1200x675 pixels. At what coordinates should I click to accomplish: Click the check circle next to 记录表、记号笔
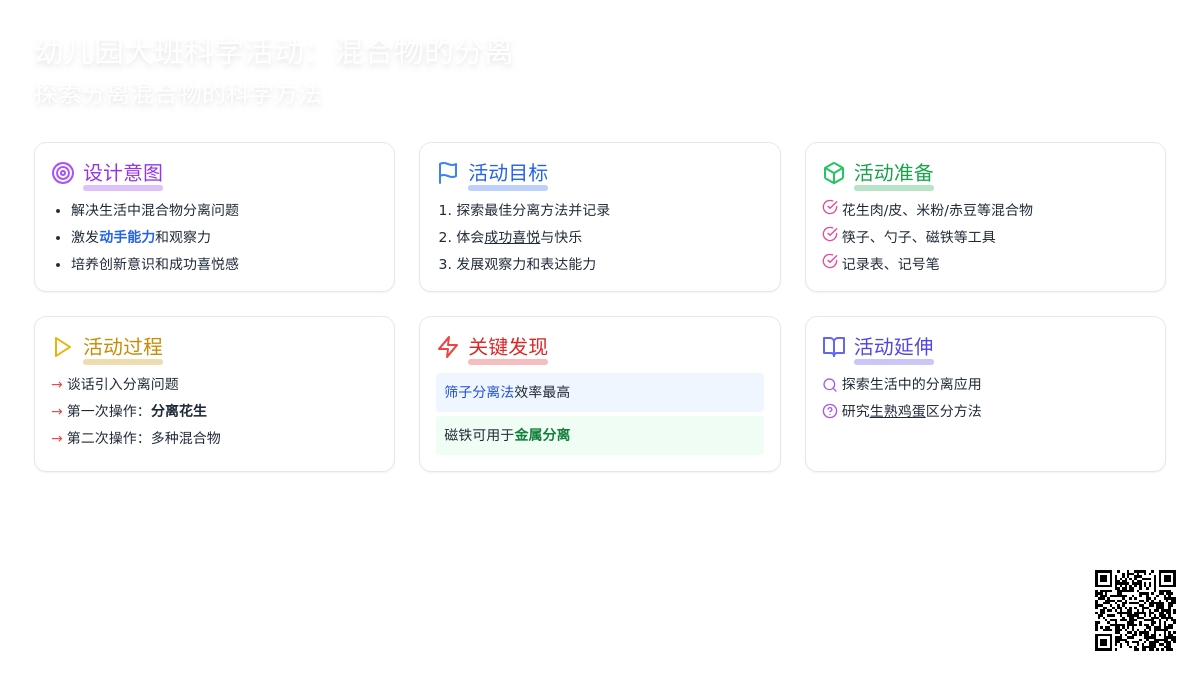pos(830,262)
